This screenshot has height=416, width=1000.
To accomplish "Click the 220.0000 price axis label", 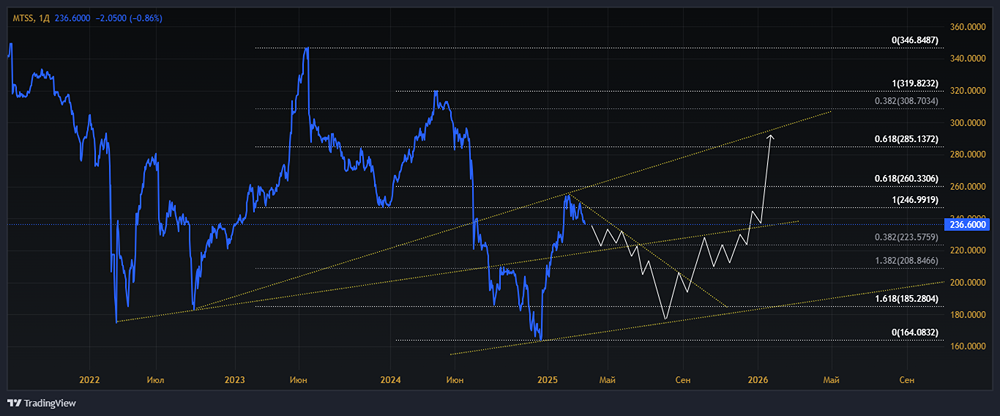I will click(x=968, y=250).
